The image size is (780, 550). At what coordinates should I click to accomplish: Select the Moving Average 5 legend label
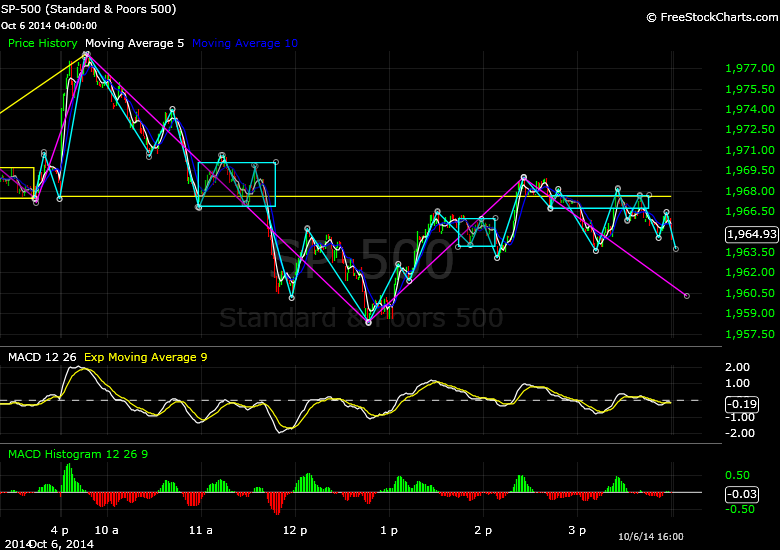pyautogui.click(x=134, y=44)
